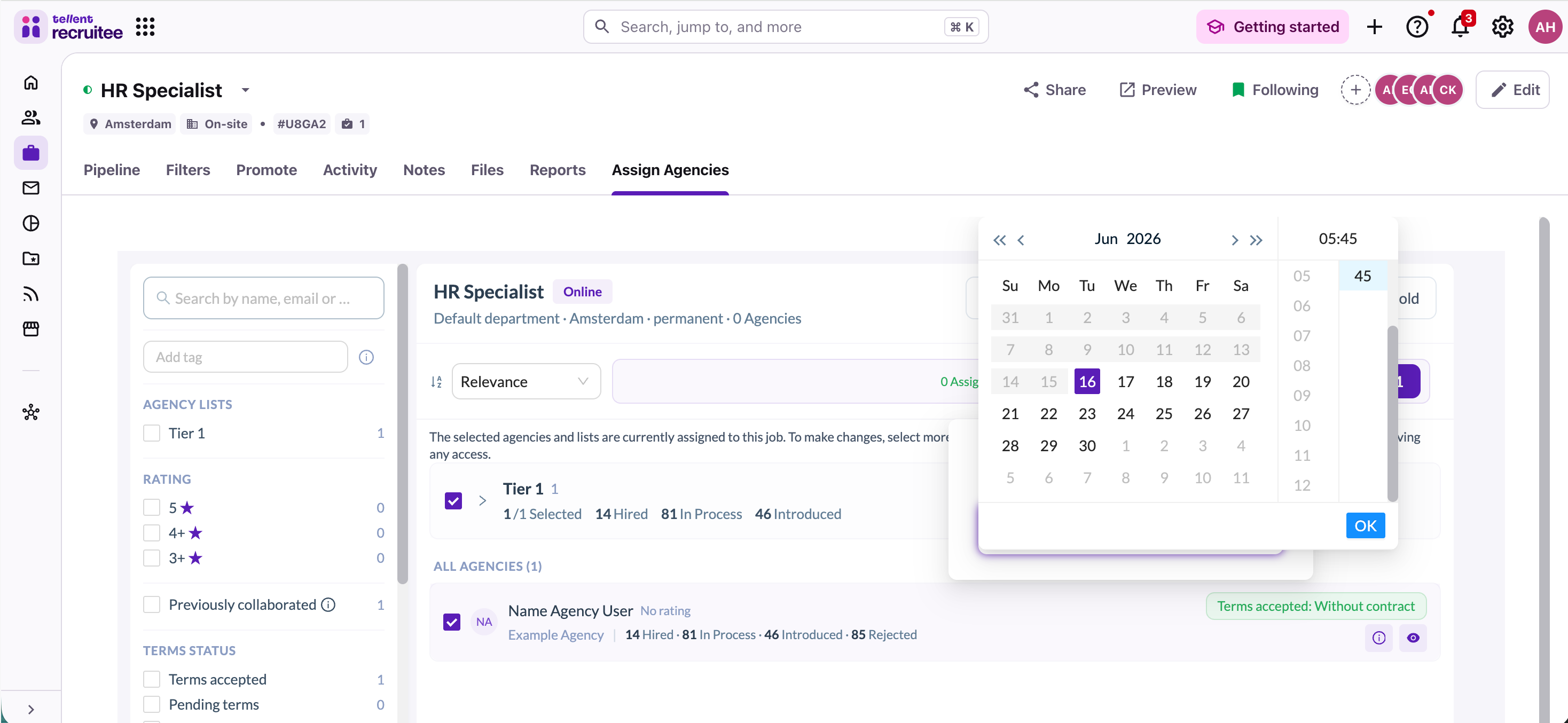This screenshot has height=723, width=1568.
Task: Click the Search by name, email field
Action: coord(264,298)
